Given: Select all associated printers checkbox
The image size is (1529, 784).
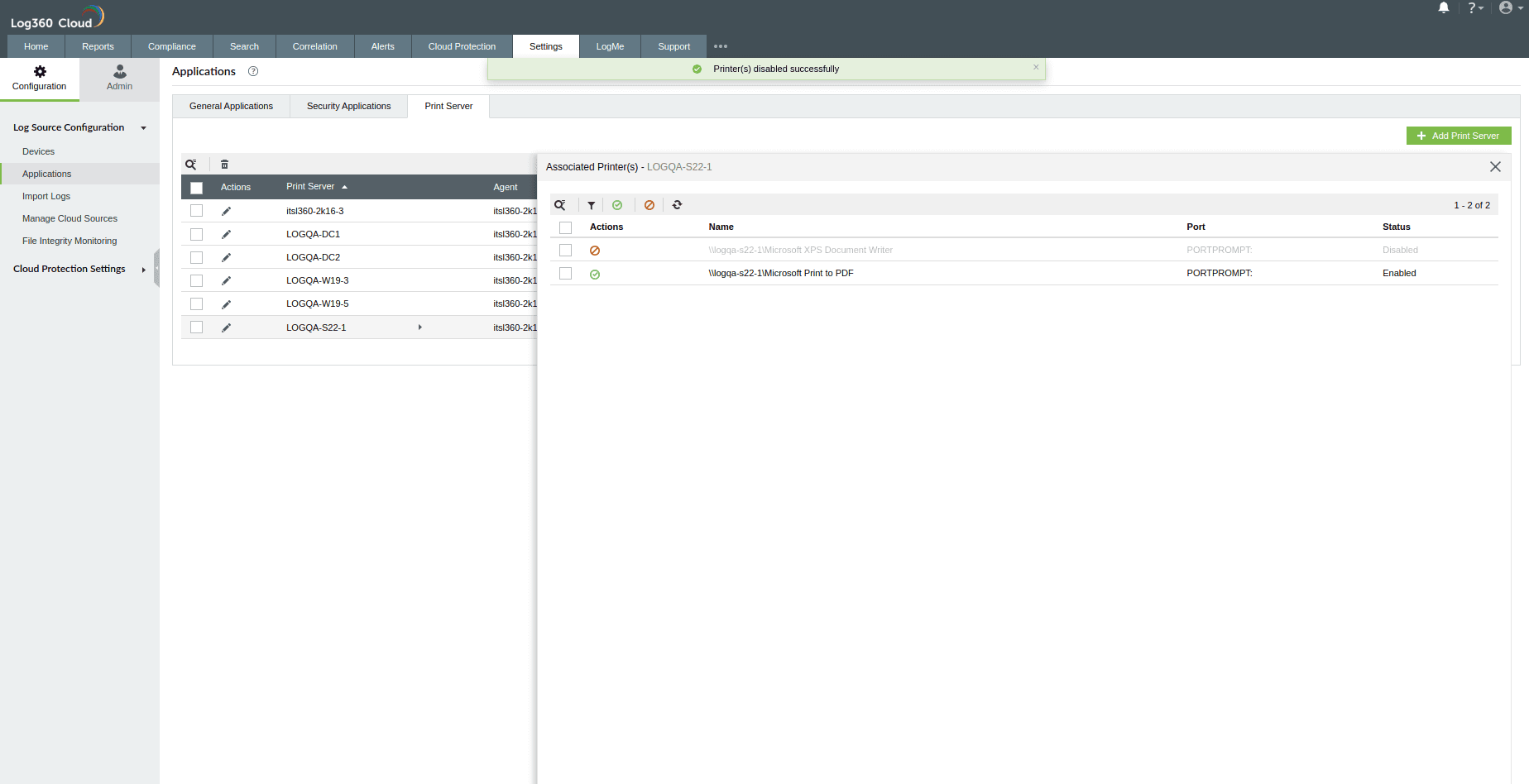Looking at the screenshot, I should click(566, 227).
